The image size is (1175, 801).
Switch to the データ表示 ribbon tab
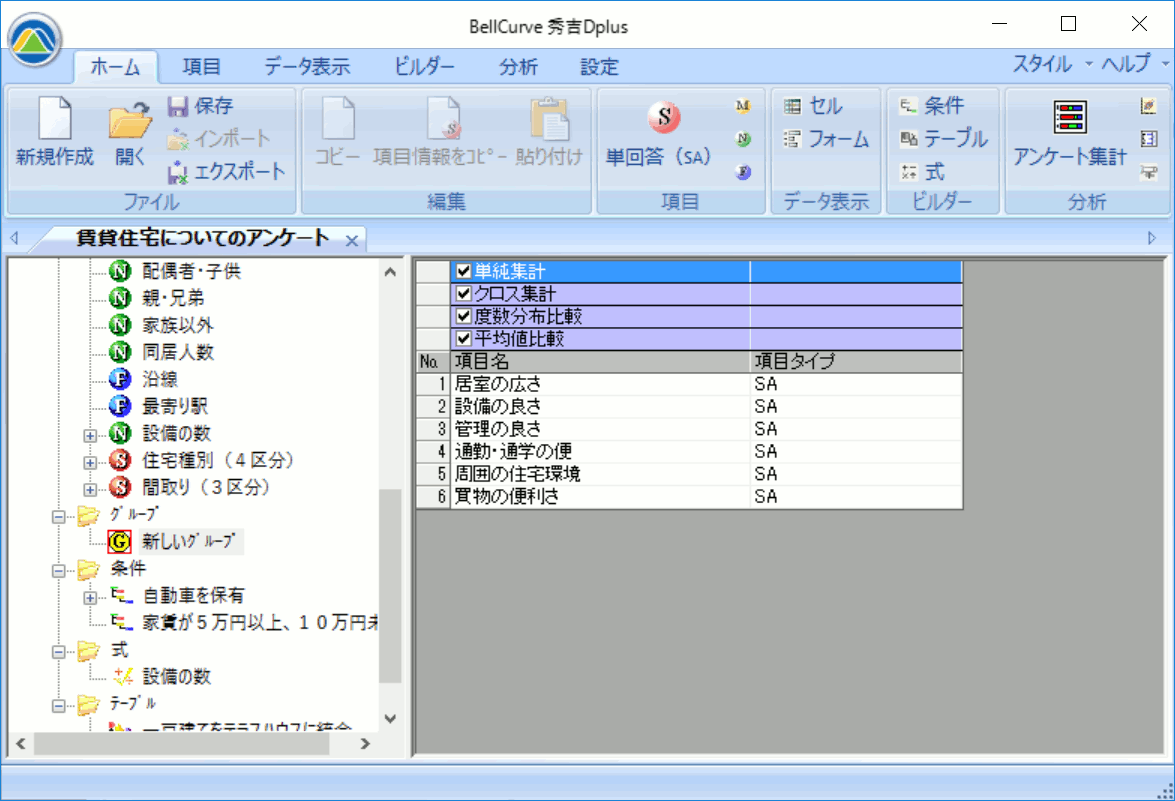(307, 67)
